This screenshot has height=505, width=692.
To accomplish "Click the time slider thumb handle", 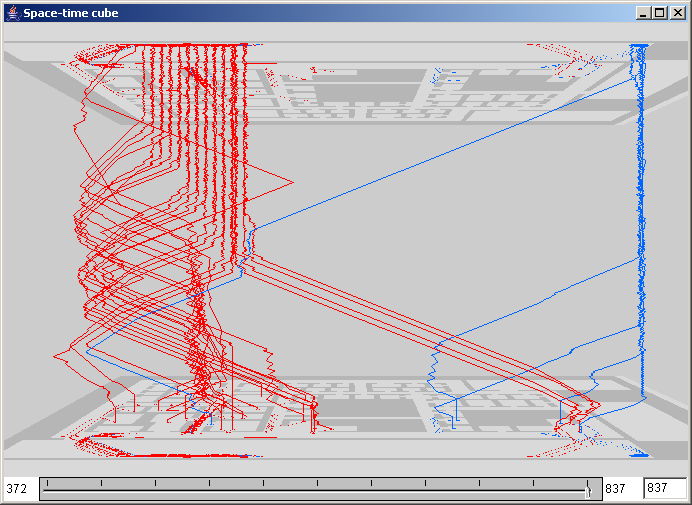I will click(x=588, y=489).
